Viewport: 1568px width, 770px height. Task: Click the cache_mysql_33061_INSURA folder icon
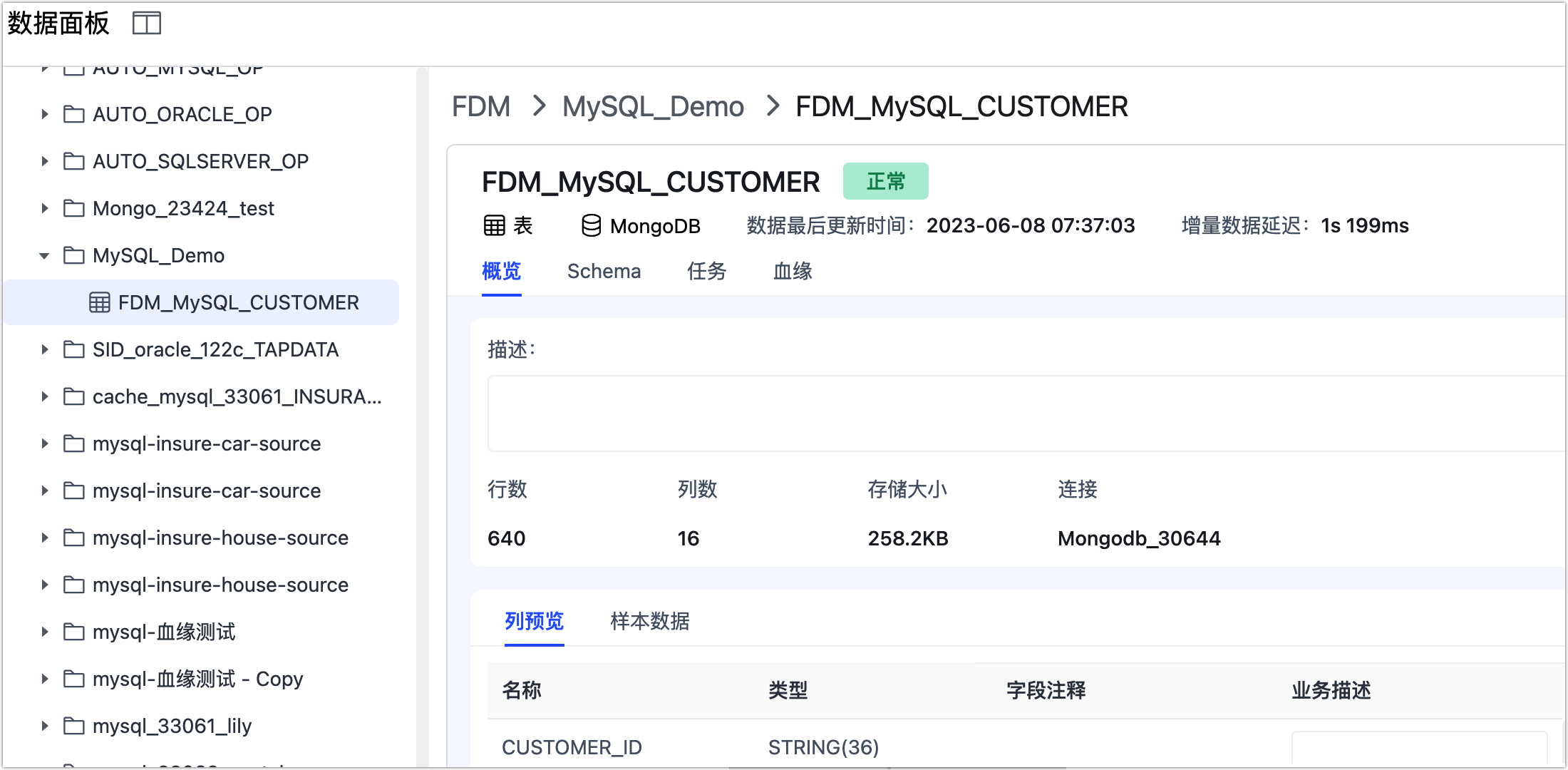pos(74,396)
